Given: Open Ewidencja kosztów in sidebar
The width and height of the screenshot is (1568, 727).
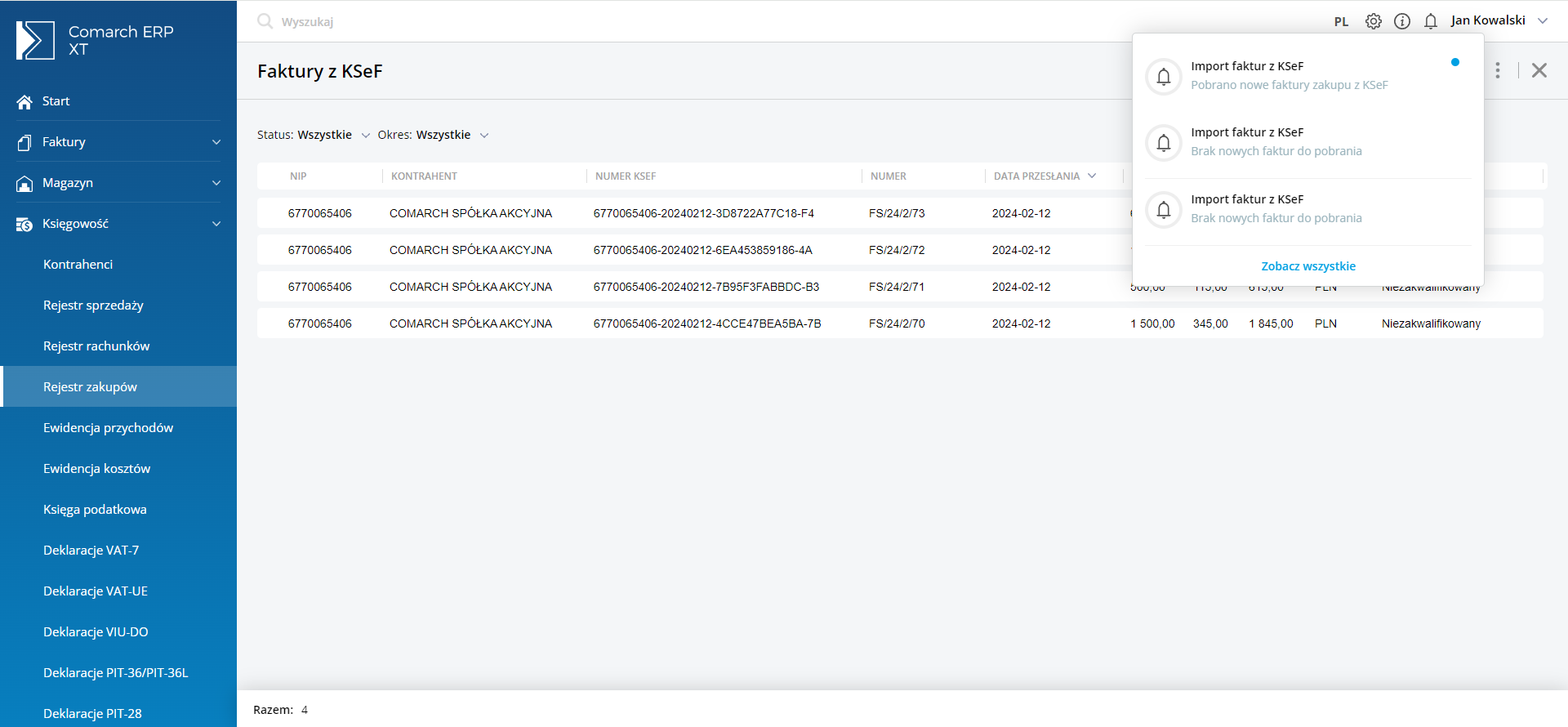Looking at the screenshot, I should coord(96,469).
